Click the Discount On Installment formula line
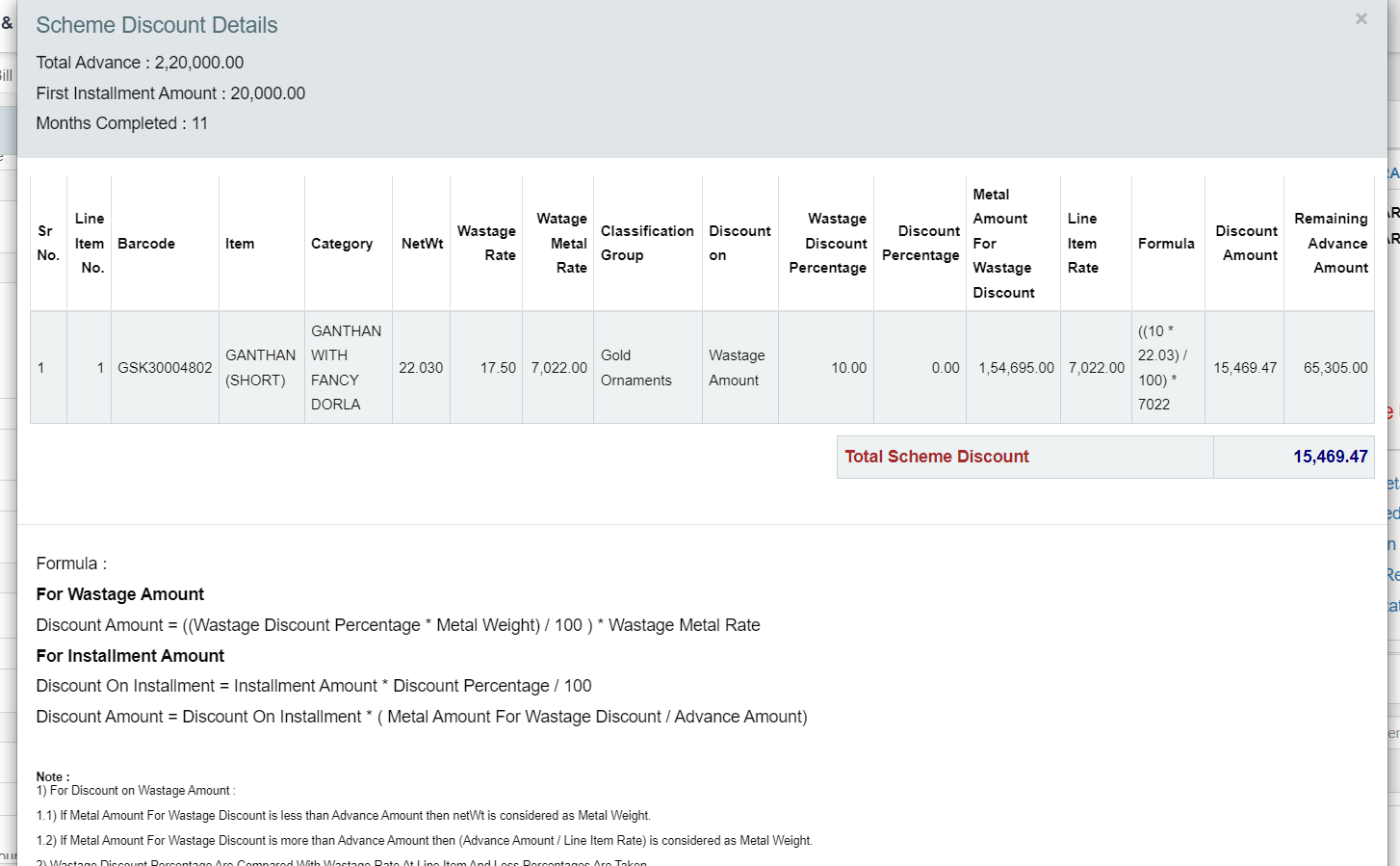Screen dimensions: 1400x866 coord(314,686)
